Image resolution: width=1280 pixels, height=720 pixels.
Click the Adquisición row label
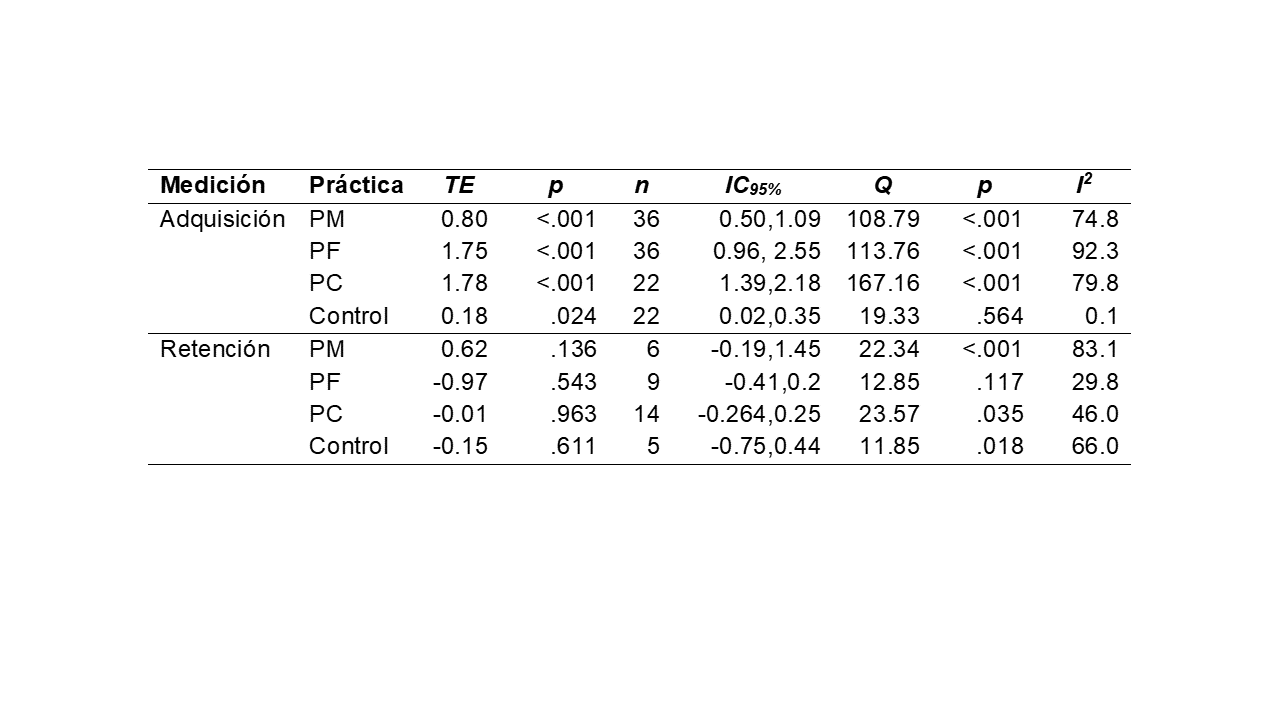pos(222,219)
